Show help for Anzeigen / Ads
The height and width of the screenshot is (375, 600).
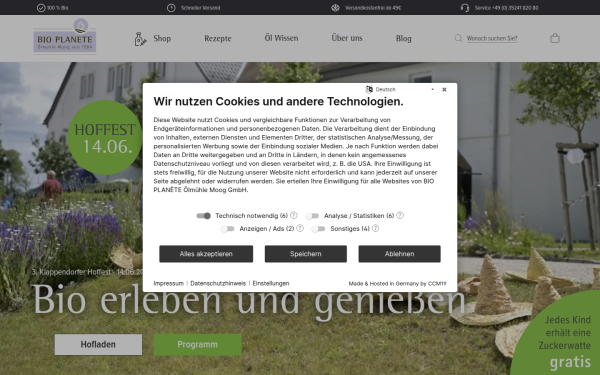(300, 228)
